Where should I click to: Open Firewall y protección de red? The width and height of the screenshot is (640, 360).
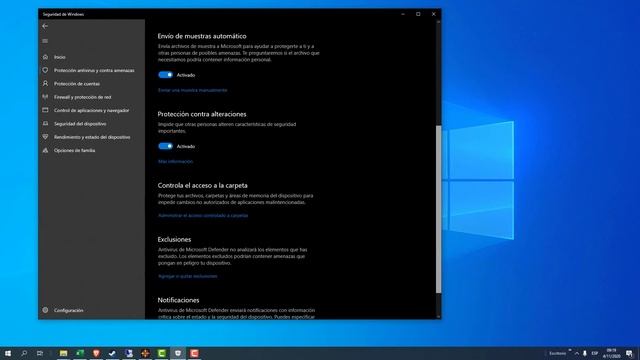point(82,97)
